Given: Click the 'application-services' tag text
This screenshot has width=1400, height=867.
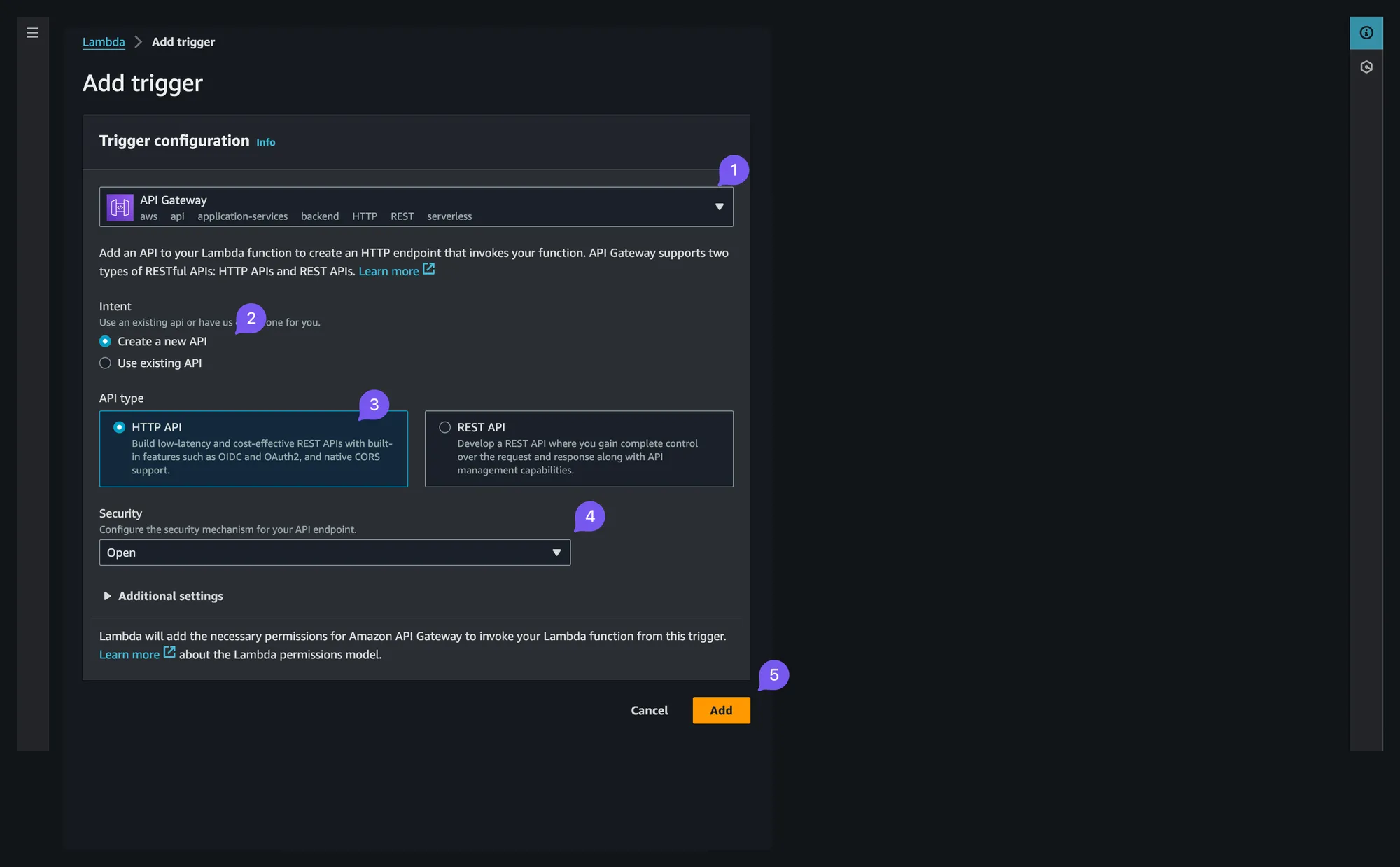Looking at the screenshot, I should pos(243,216).
